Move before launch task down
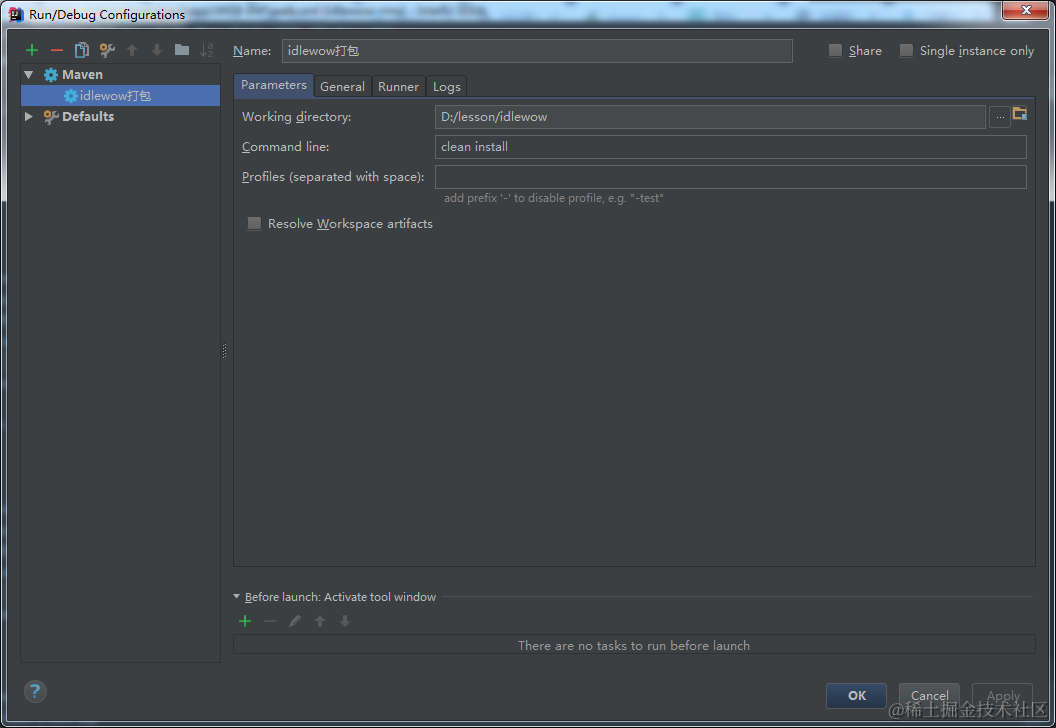The height and width of the screenshot is (728, 1056). 345,621
